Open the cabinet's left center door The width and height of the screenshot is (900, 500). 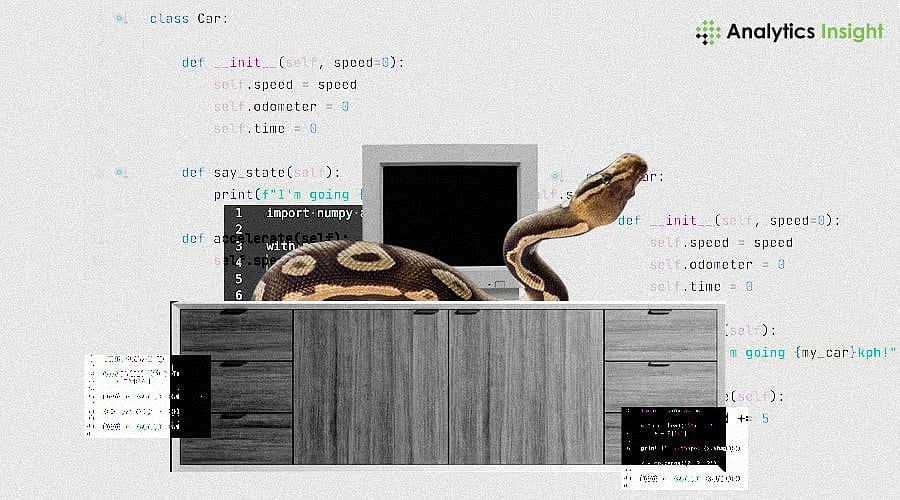point(370,386)
